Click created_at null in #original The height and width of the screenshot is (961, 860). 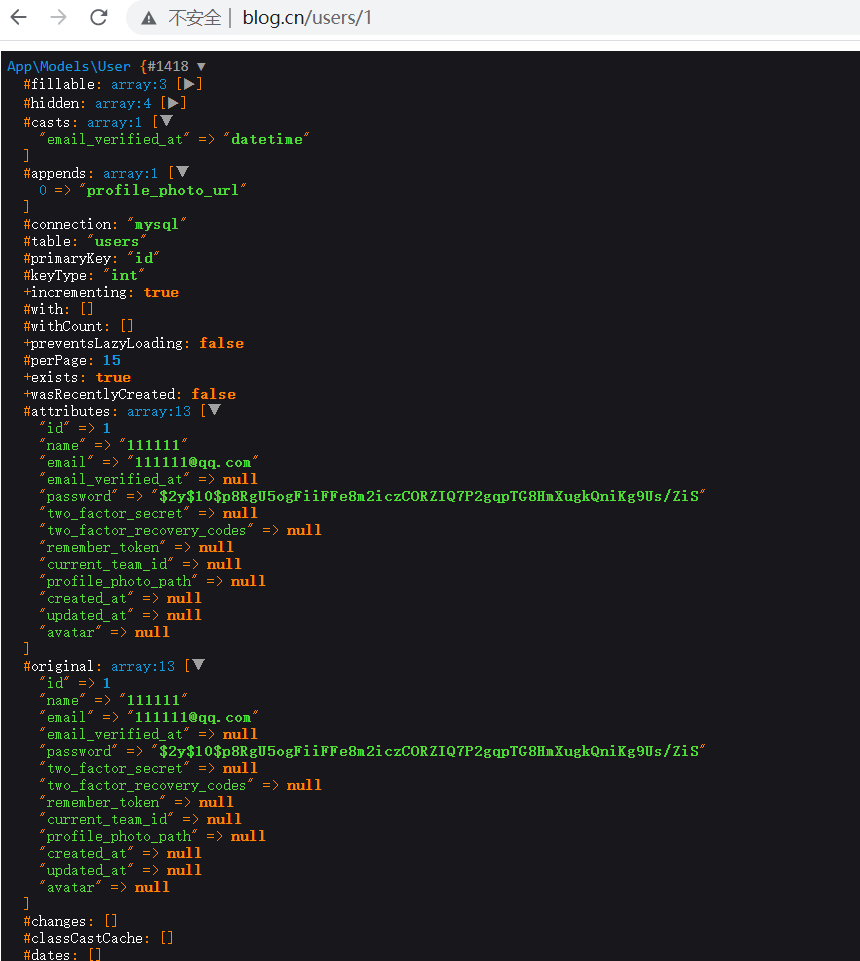[184, 853]
